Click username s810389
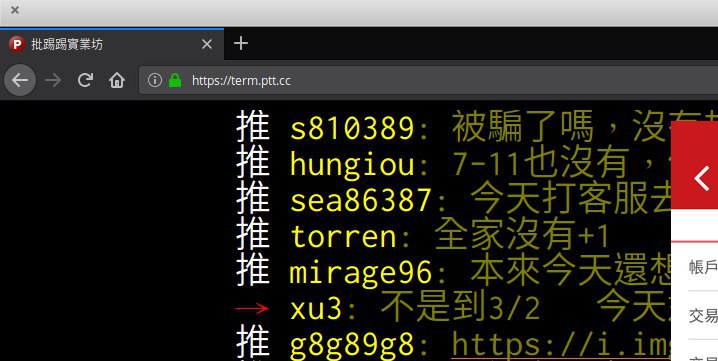The height and width of the screenshot is (361, 718). point(352,129)
